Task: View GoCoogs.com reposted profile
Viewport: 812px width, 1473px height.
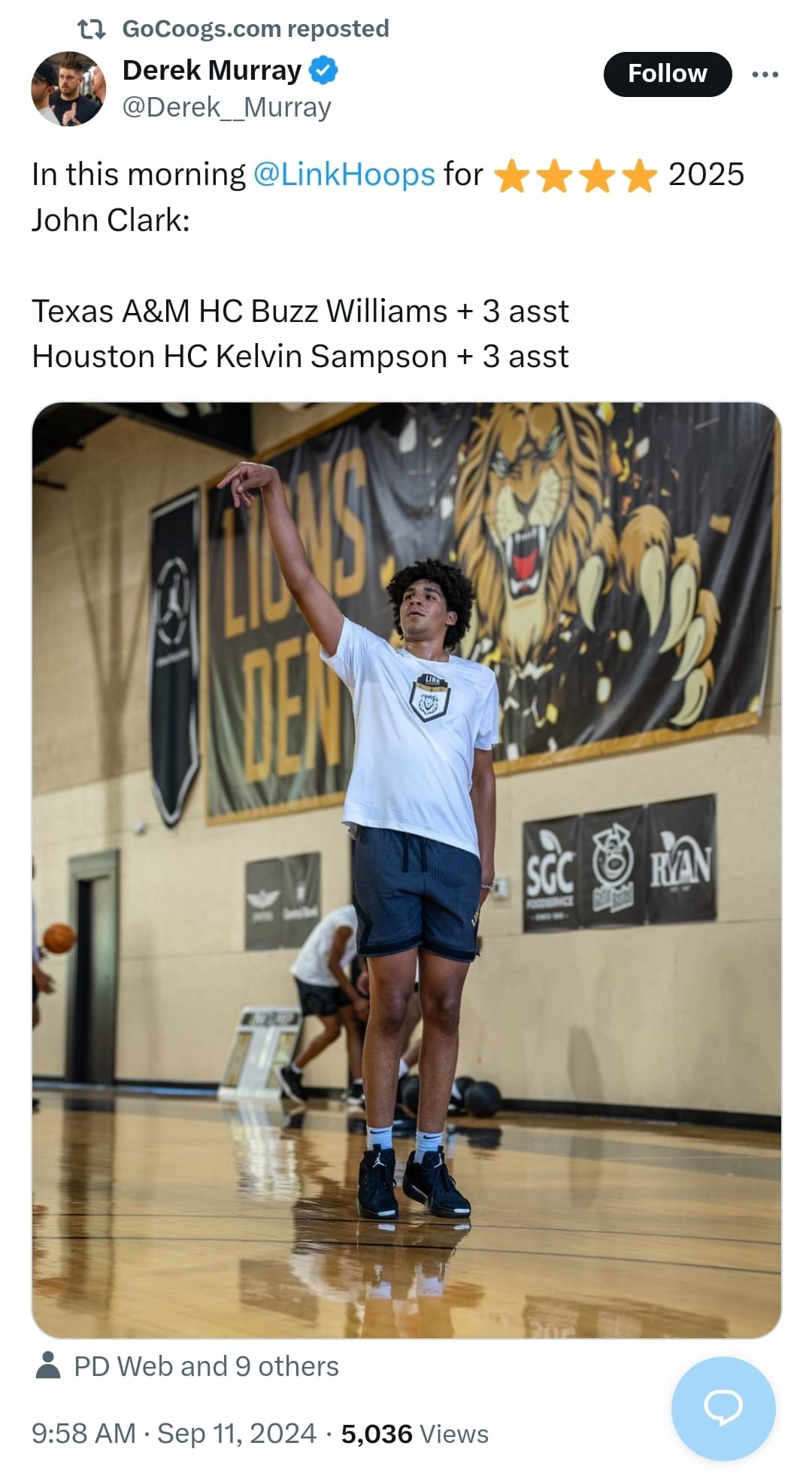Action: [x=256, y=29]
